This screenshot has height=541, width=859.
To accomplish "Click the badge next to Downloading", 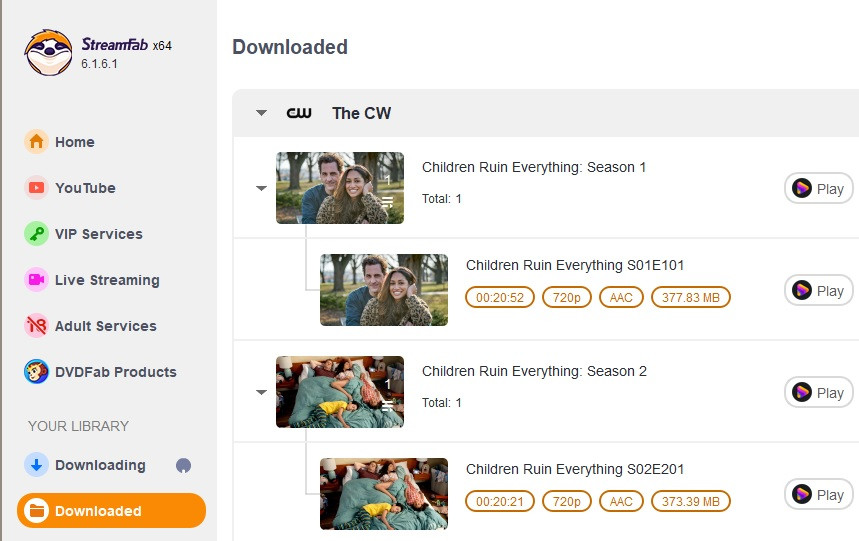I will [x=183, y=465].
